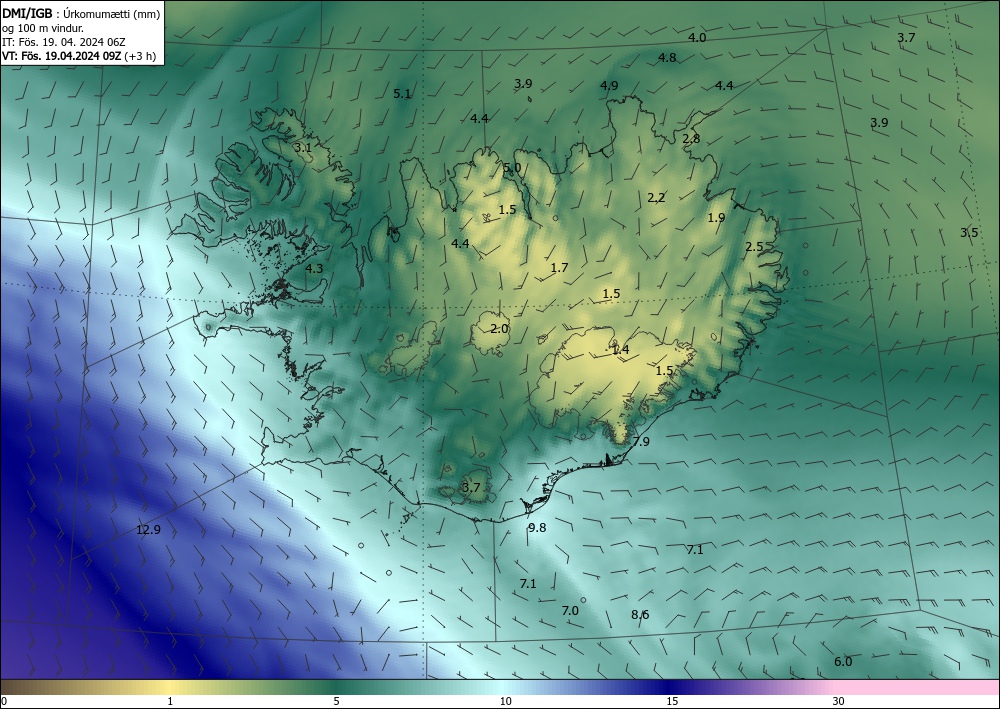Click the 2.5 value in the Eastfjords

[x=754, y=247]
